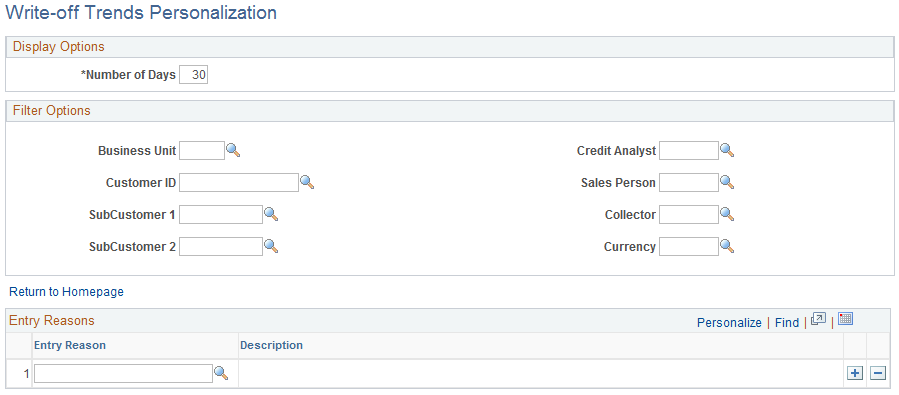Open the Customer ID lookup magnifier

[307, 182]
